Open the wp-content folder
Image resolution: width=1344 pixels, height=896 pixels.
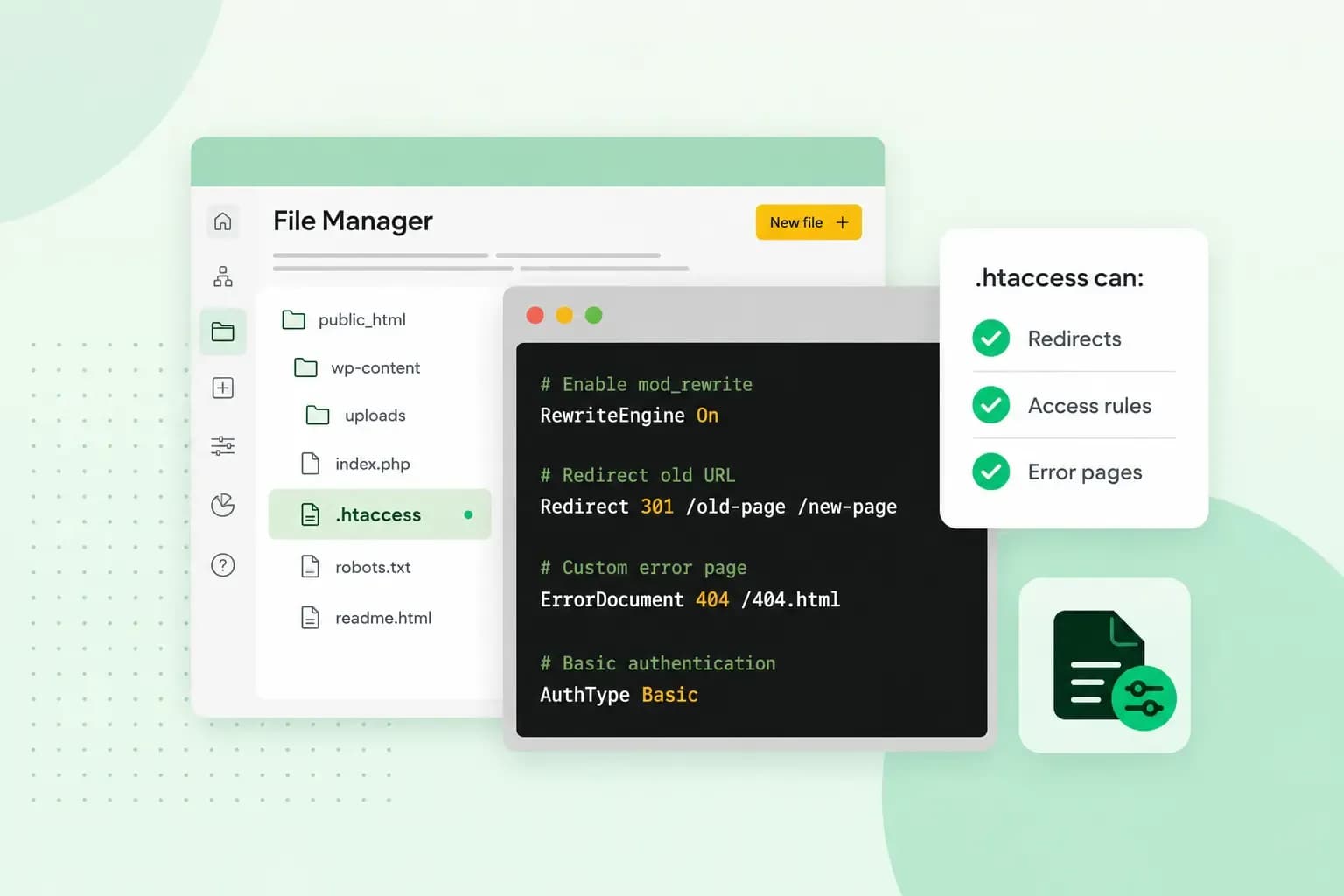358,367
